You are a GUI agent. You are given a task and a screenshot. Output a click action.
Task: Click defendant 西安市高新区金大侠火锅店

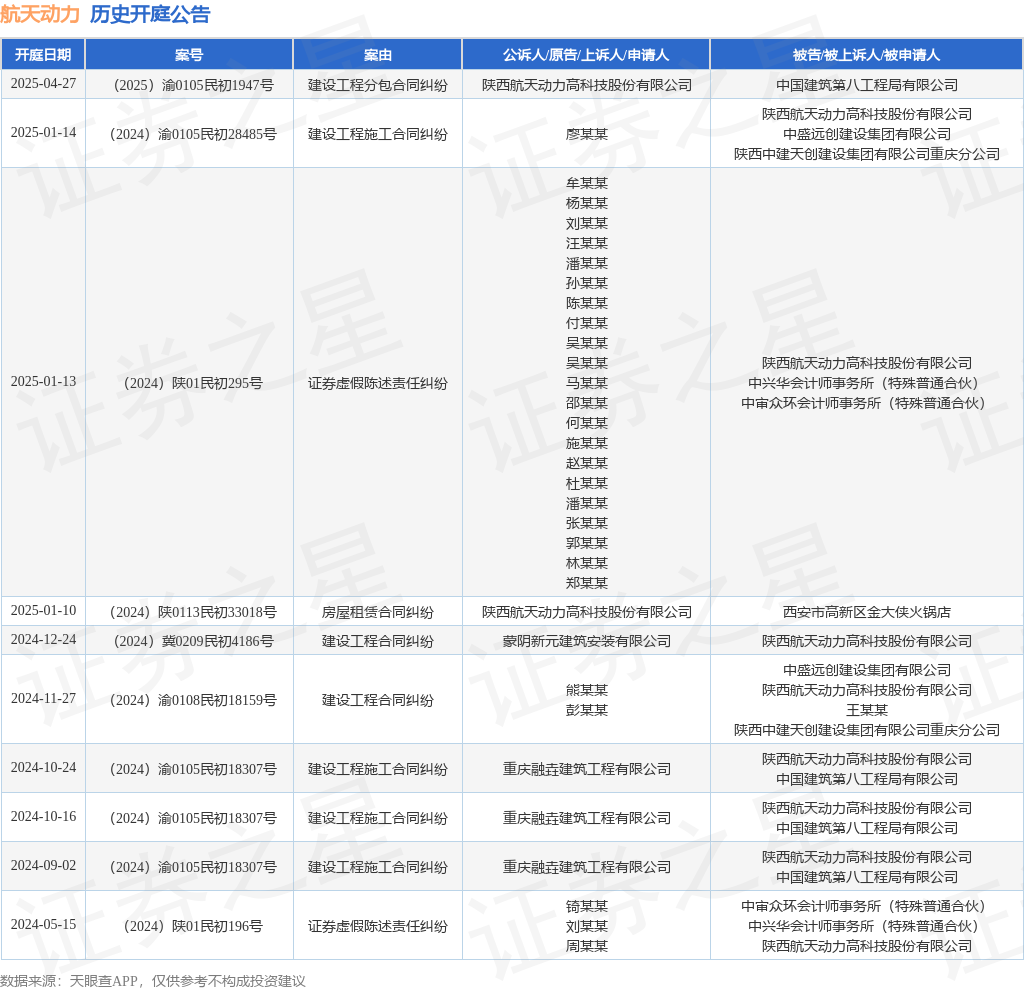point(867,612)
